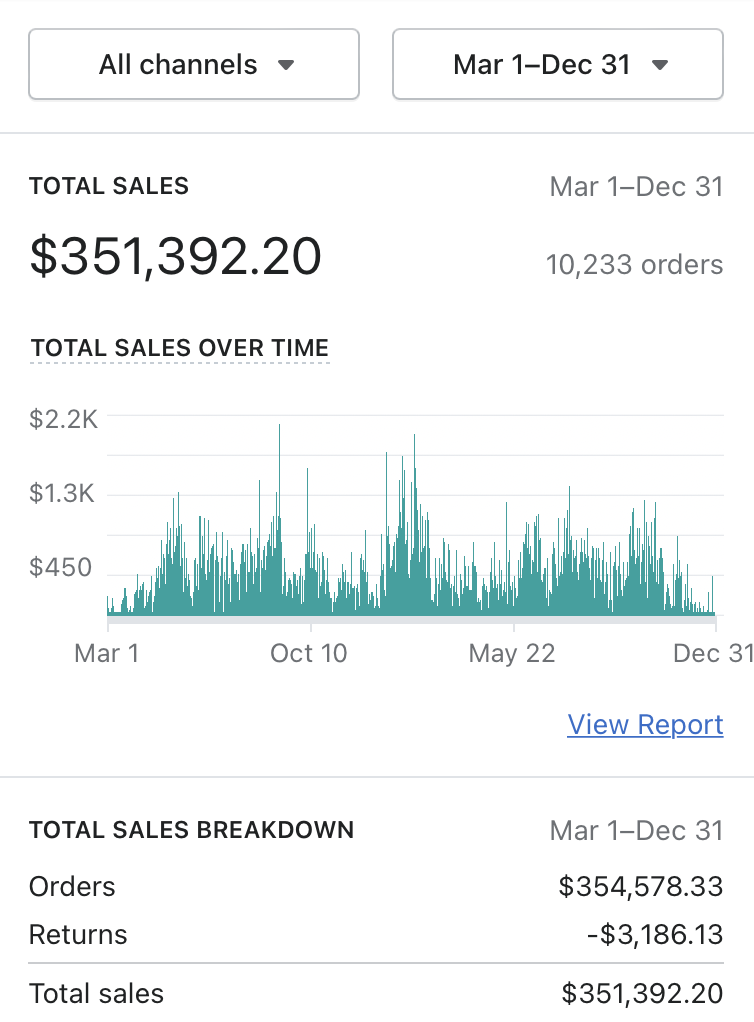754x1022 pixels.
Task: Click the May 22 x-axis label
Action: pos(512,653)
